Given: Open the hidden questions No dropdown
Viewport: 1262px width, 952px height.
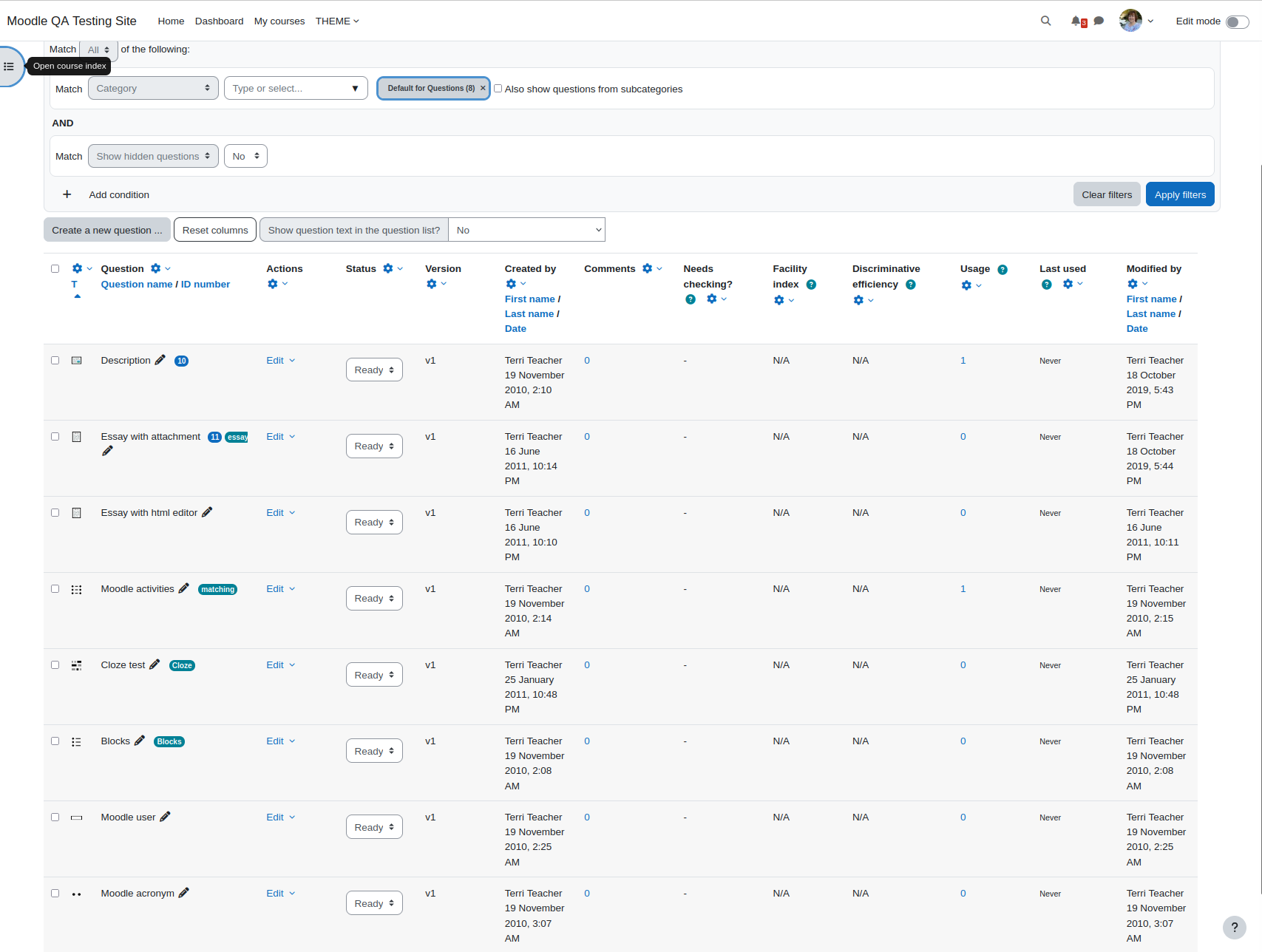Looking at the screenshot, I should coord(245,156).
